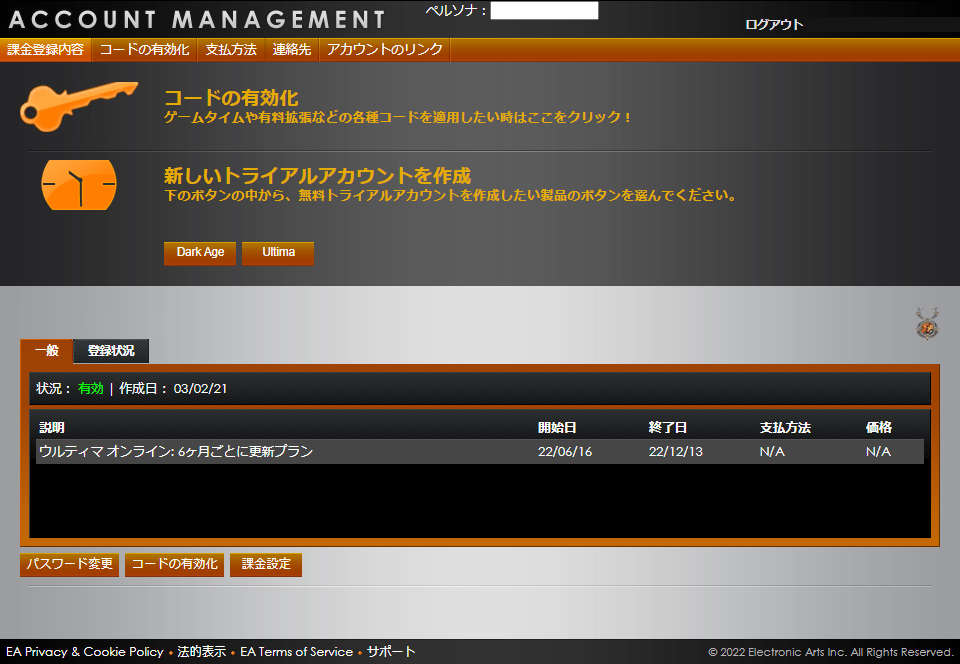Click the 有効 status text
Image resolution: width=960 pixels, height=664 pixels.
click(91, 389)
